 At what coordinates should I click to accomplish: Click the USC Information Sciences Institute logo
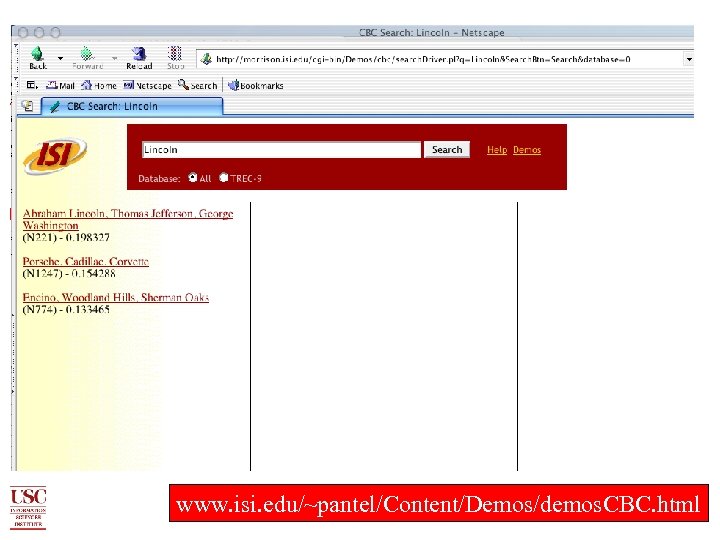28,507
